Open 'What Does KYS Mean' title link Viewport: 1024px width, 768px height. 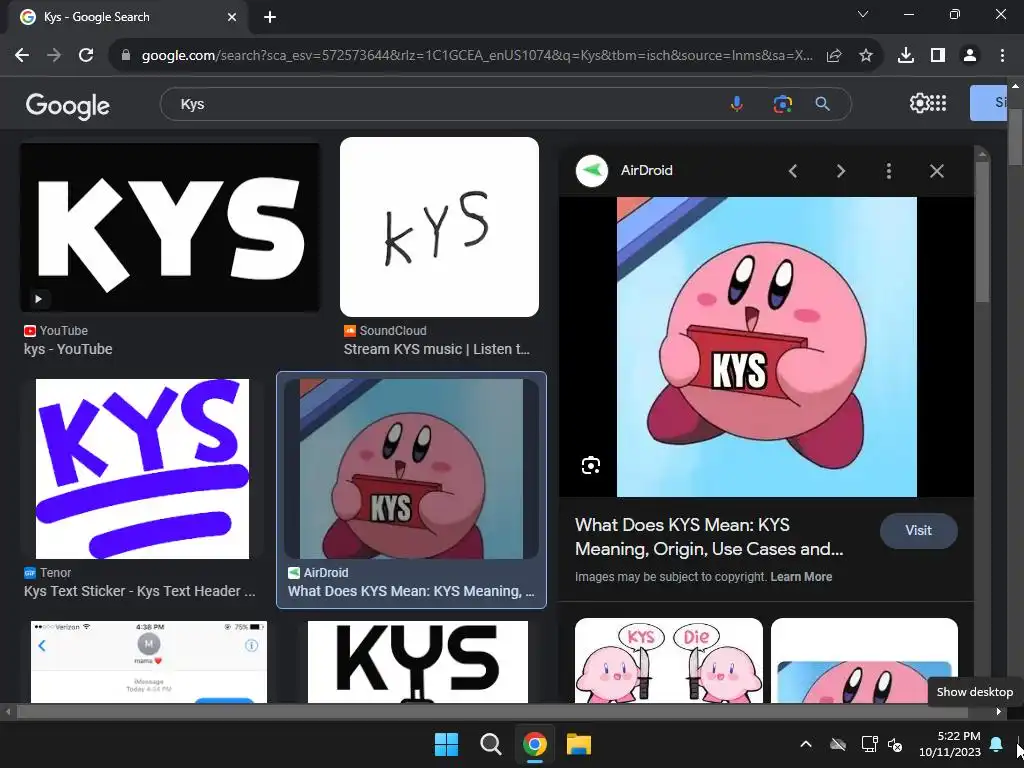709,537
